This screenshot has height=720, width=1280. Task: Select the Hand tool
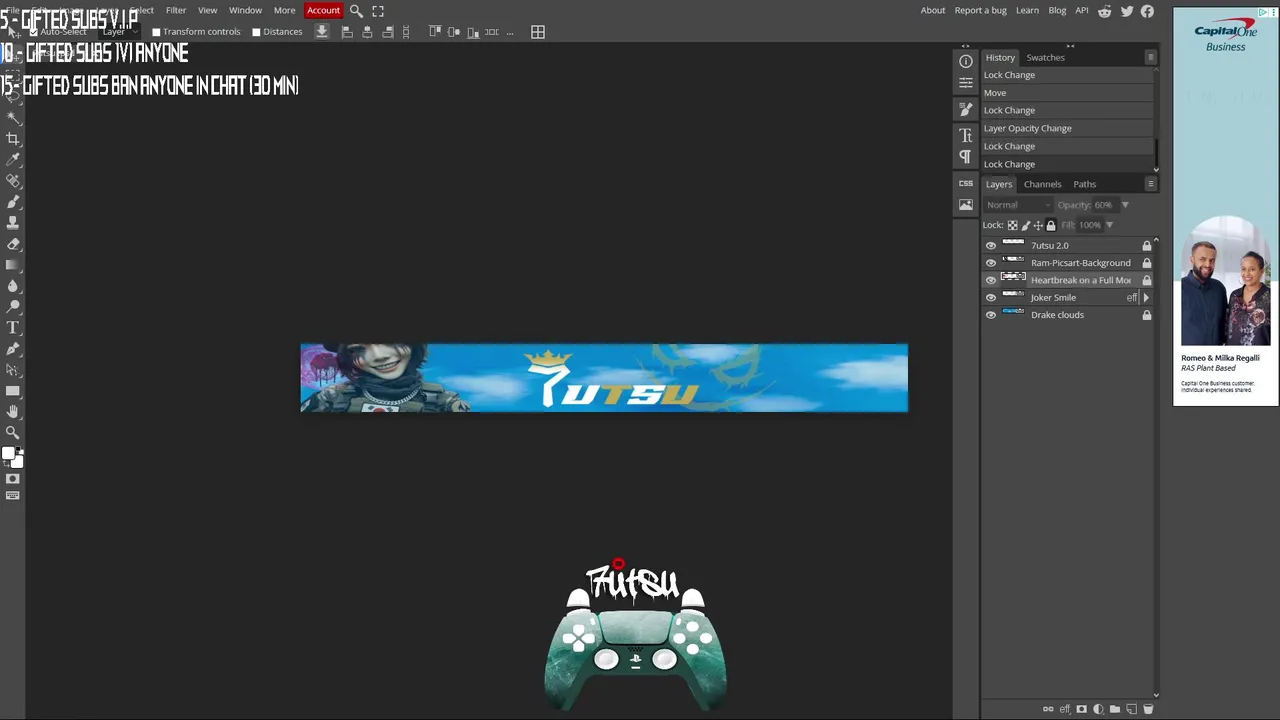[x=13, y=412]
